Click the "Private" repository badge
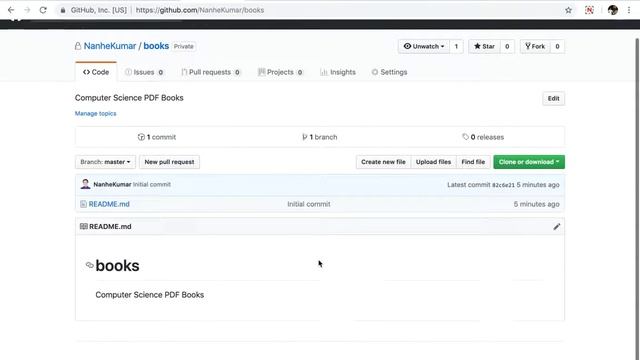 pos(184,47)
